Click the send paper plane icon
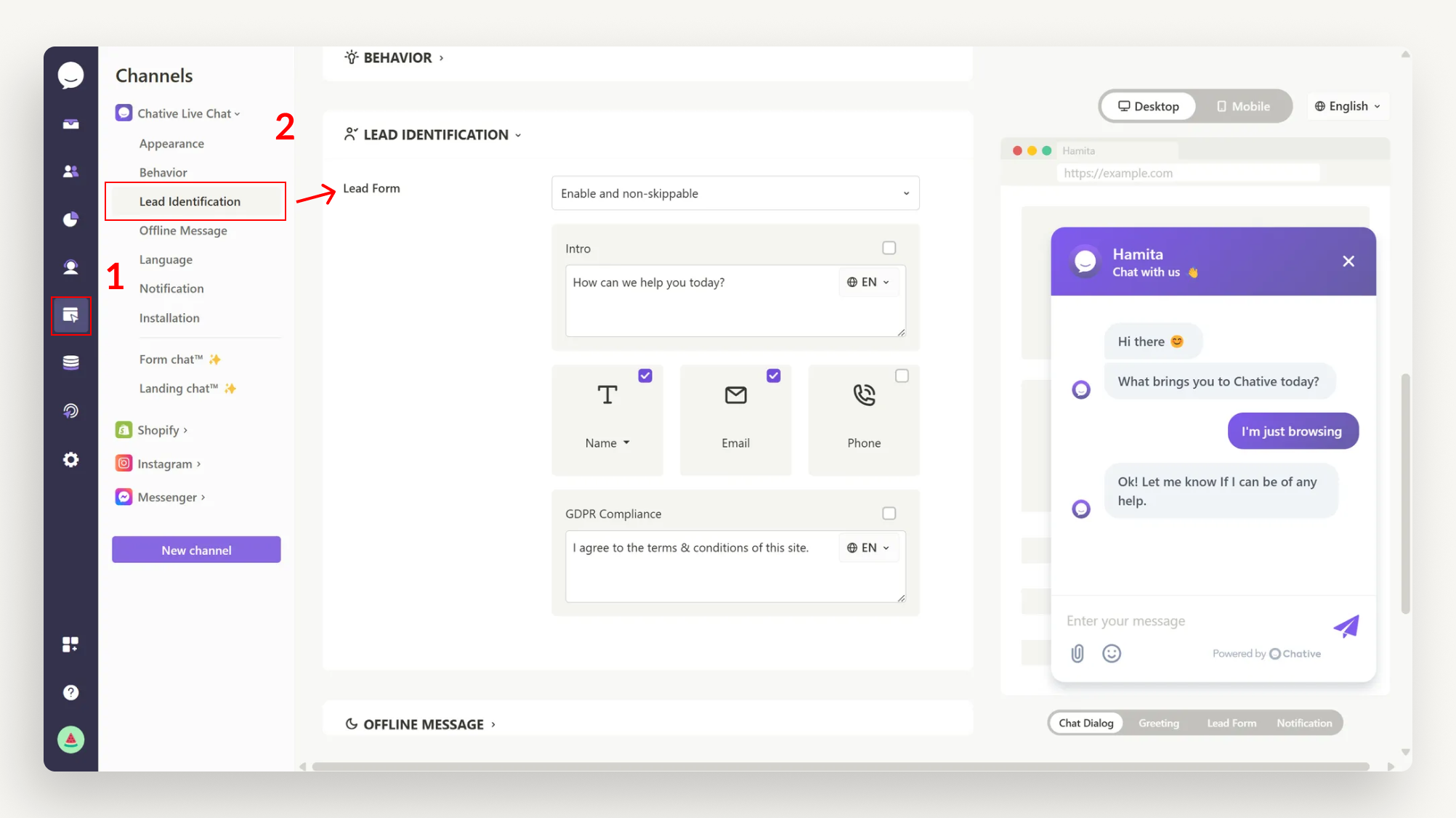 (x=1347, y=626)
